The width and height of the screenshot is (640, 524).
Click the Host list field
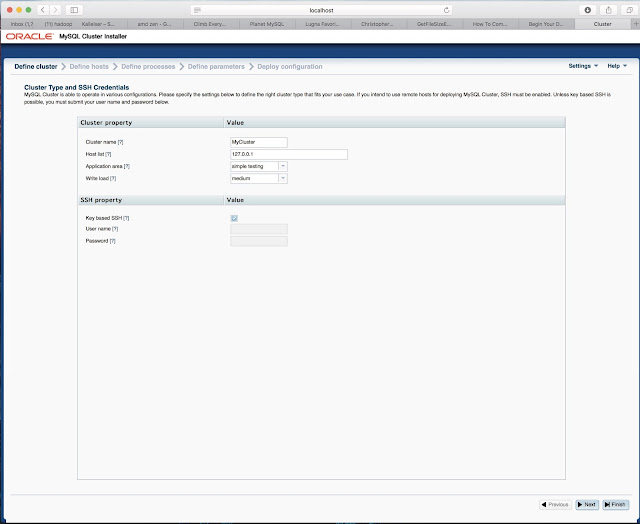[x=289, y=154]
